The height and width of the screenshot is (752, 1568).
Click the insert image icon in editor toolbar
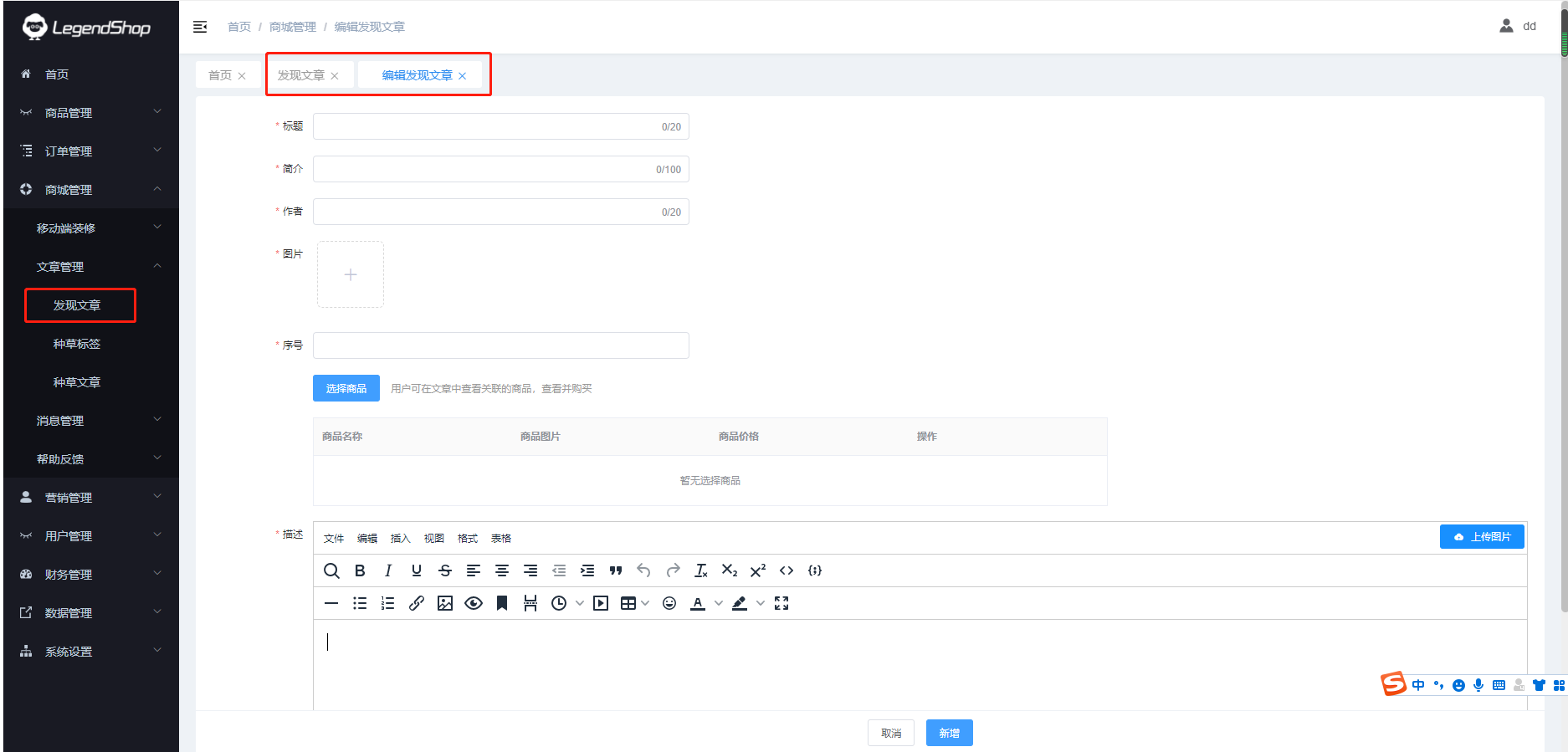click(445, 603)
